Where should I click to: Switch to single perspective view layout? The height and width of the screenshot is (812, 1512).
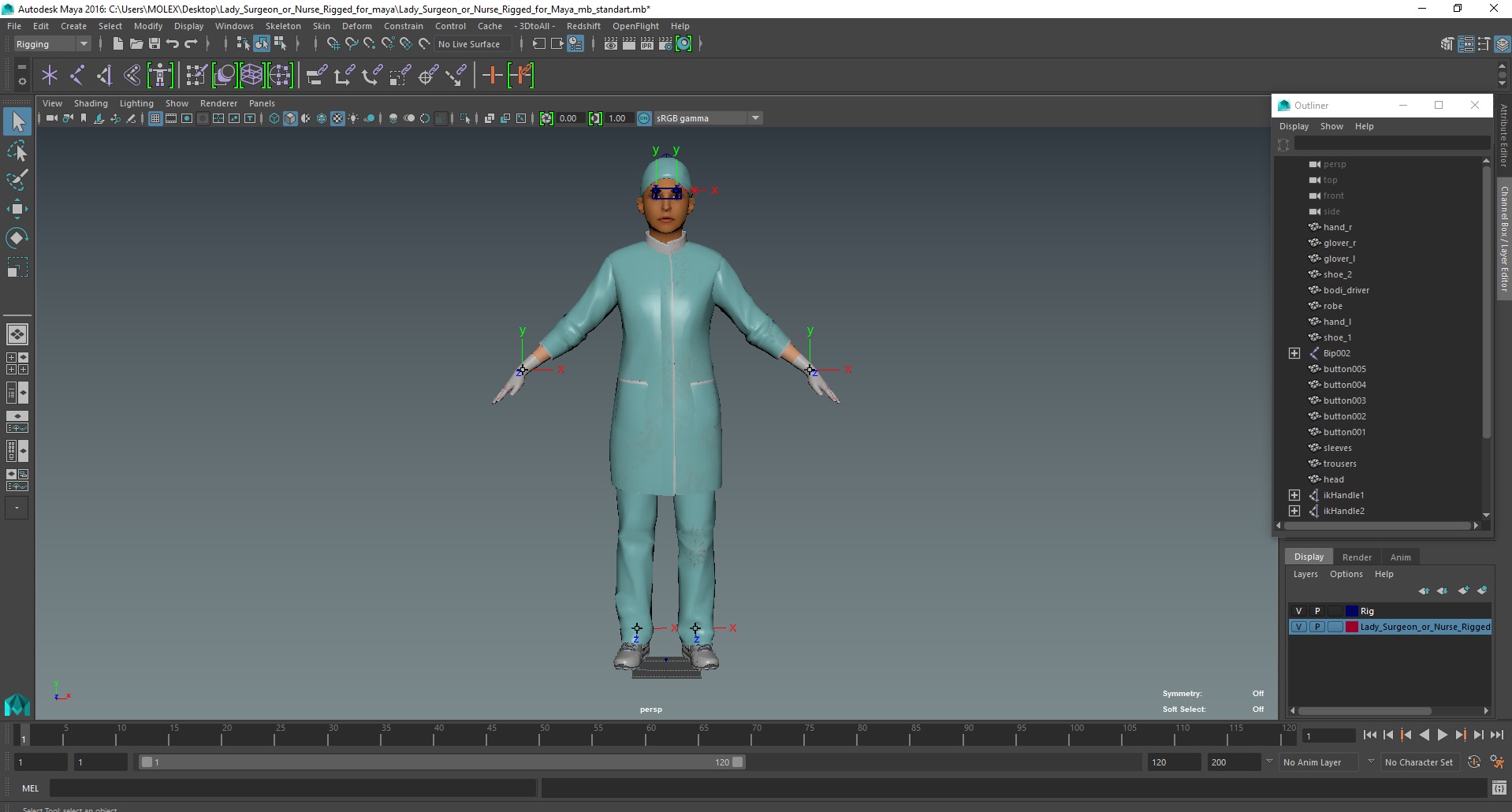tap(17, 334)
